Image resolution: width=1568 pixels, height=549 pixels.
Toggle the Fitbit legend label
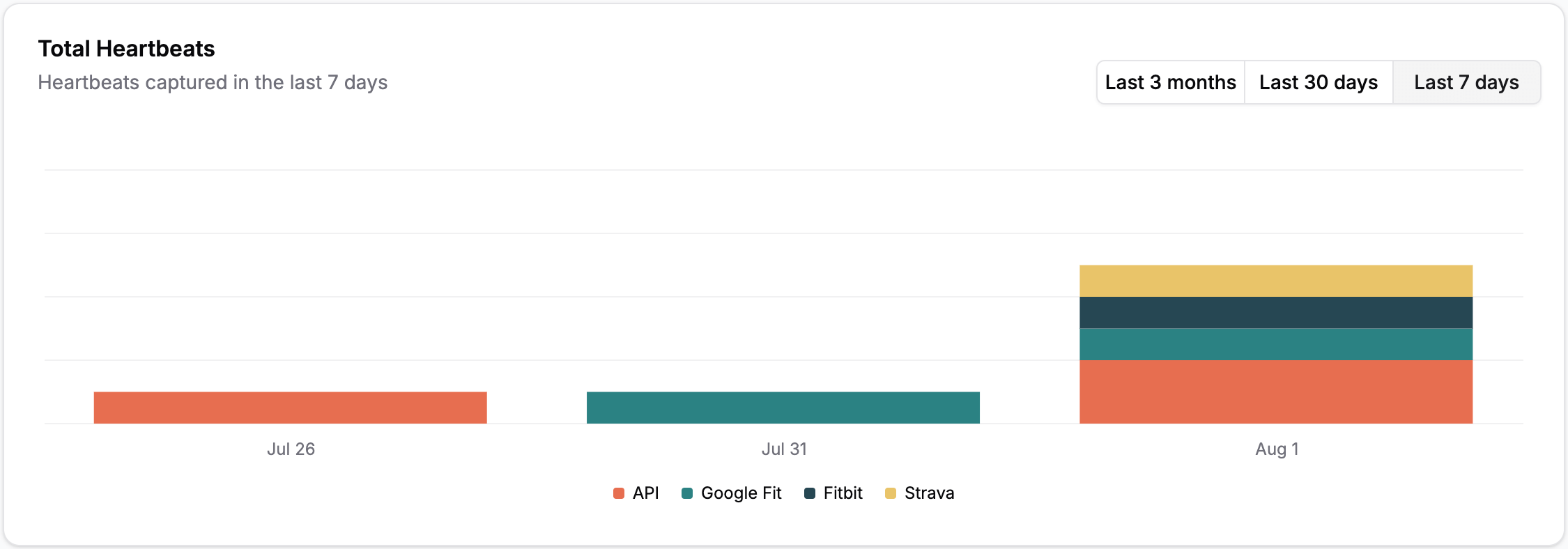[843, 493]
